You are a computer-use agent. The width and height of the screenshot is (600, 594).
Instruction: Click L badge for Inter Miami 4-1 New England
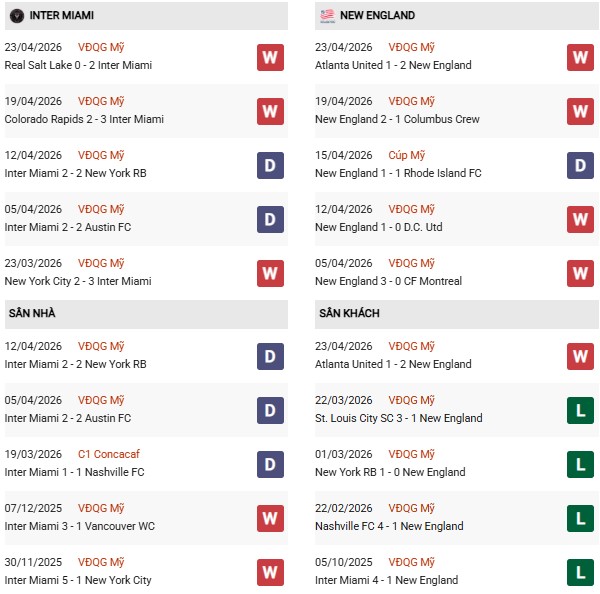580,572
